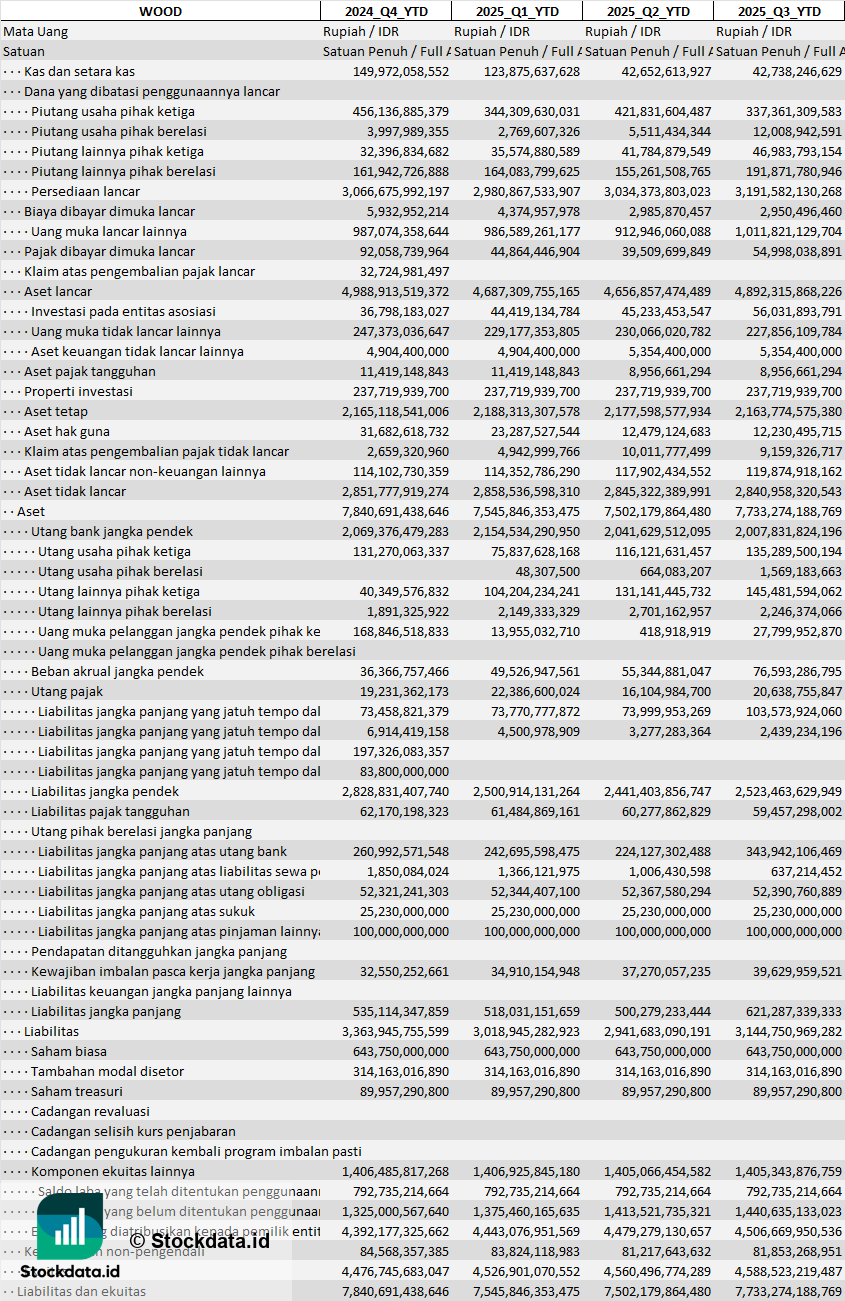Click the Satuan row label
Image resolution: width=845 pixels, height=1301 pixels.
pyautogui.click(x=24, y=51)
